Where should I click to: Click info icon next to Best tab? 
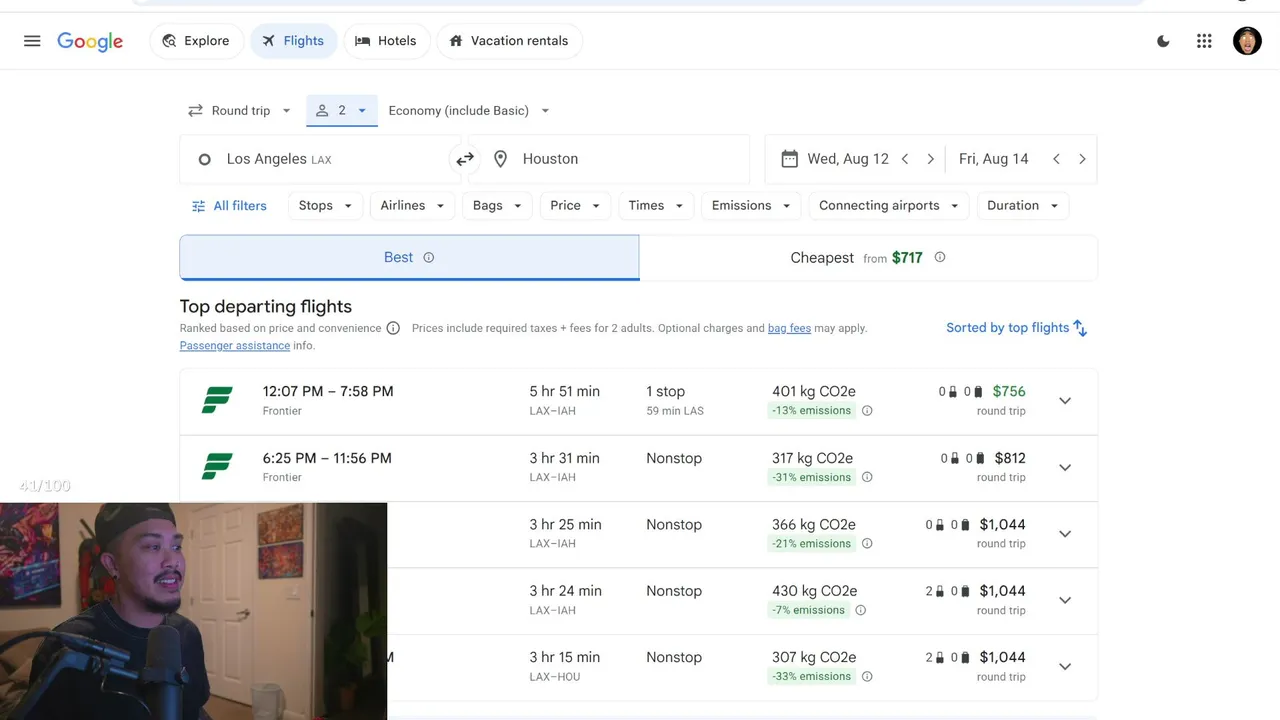coord(429,257)
